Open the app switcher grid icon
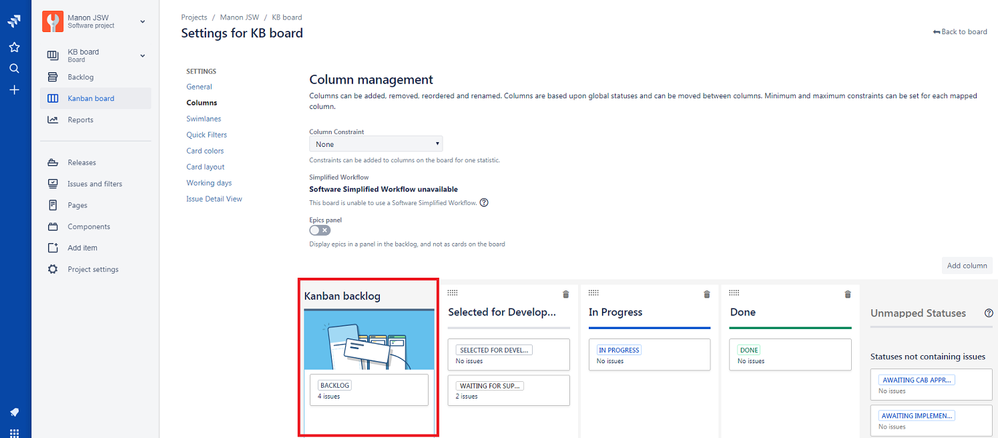The width and height of the screenshot is (998, 438). click(14, 433)
